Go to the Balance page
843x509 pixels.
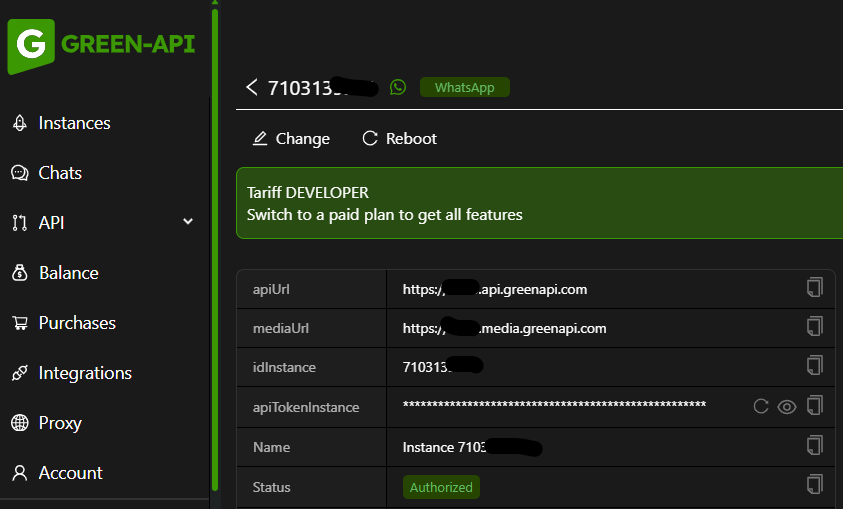coord(68,273)
